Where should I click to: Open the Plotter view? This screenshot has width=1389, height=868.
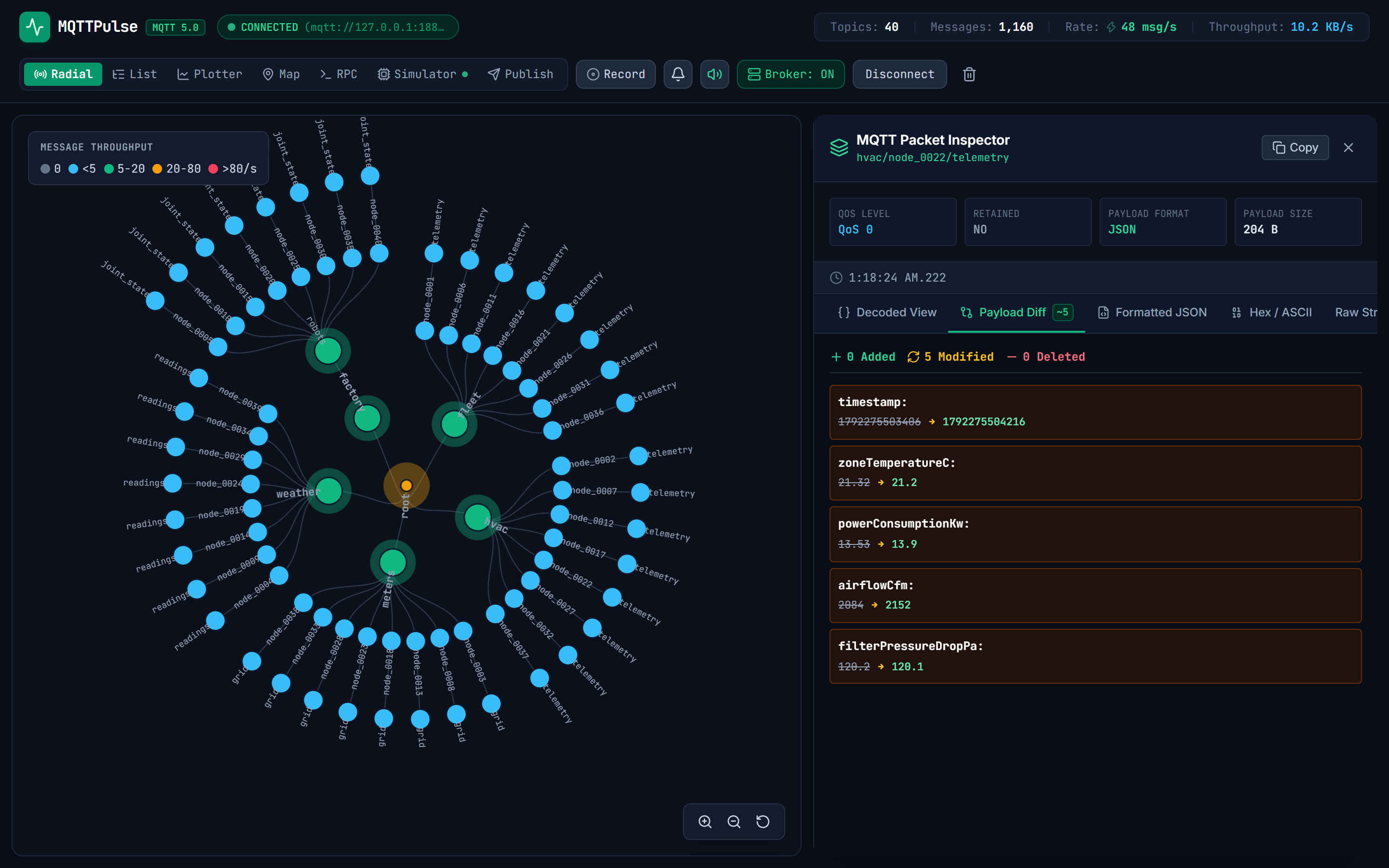pos(209,74)
